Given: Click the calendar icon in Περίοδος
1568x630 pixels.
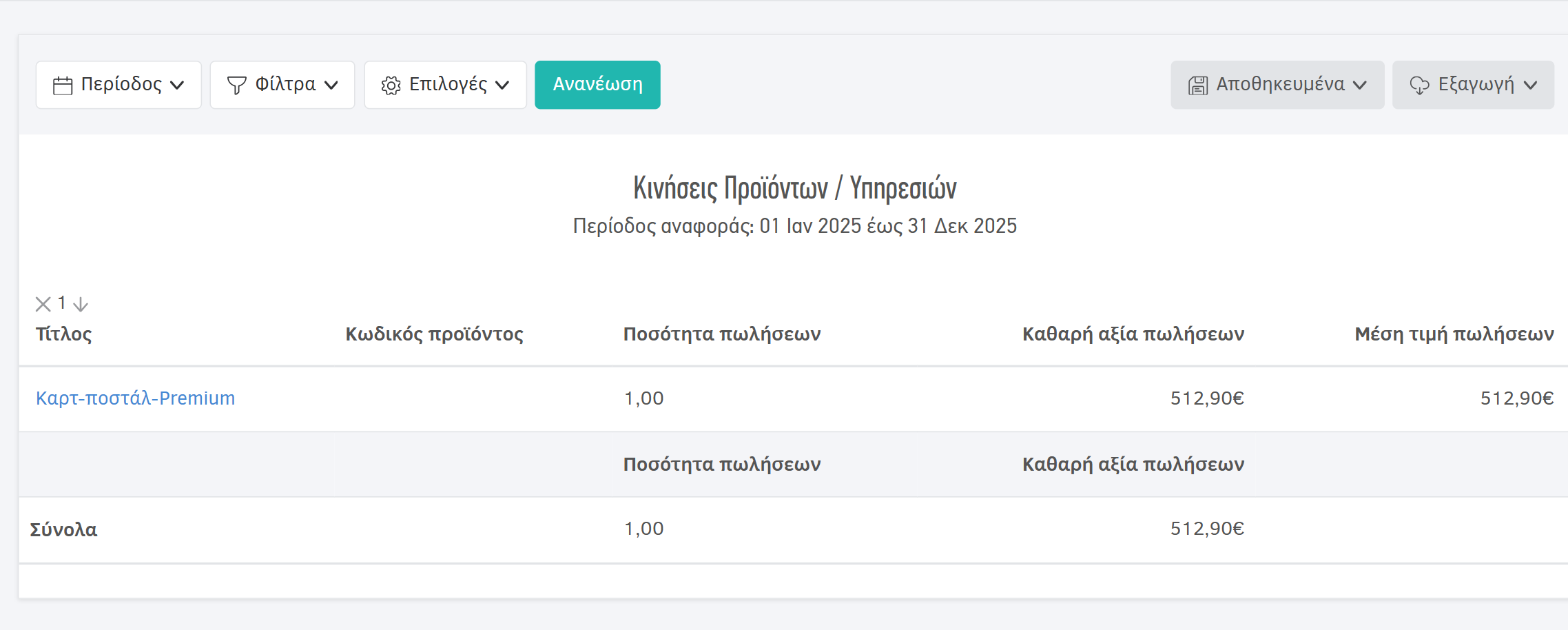Looking at the screenshot, I should point(63,85).
